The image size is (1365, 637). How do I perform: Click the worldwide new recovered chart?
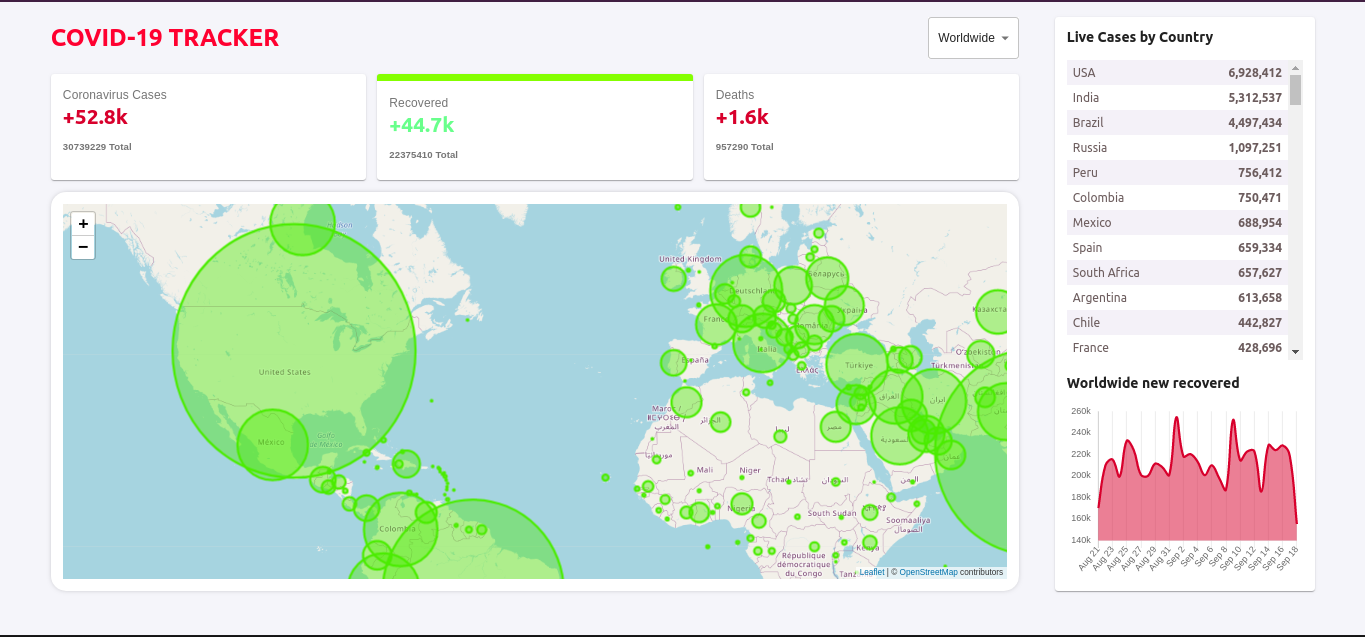click(1197, 480)
